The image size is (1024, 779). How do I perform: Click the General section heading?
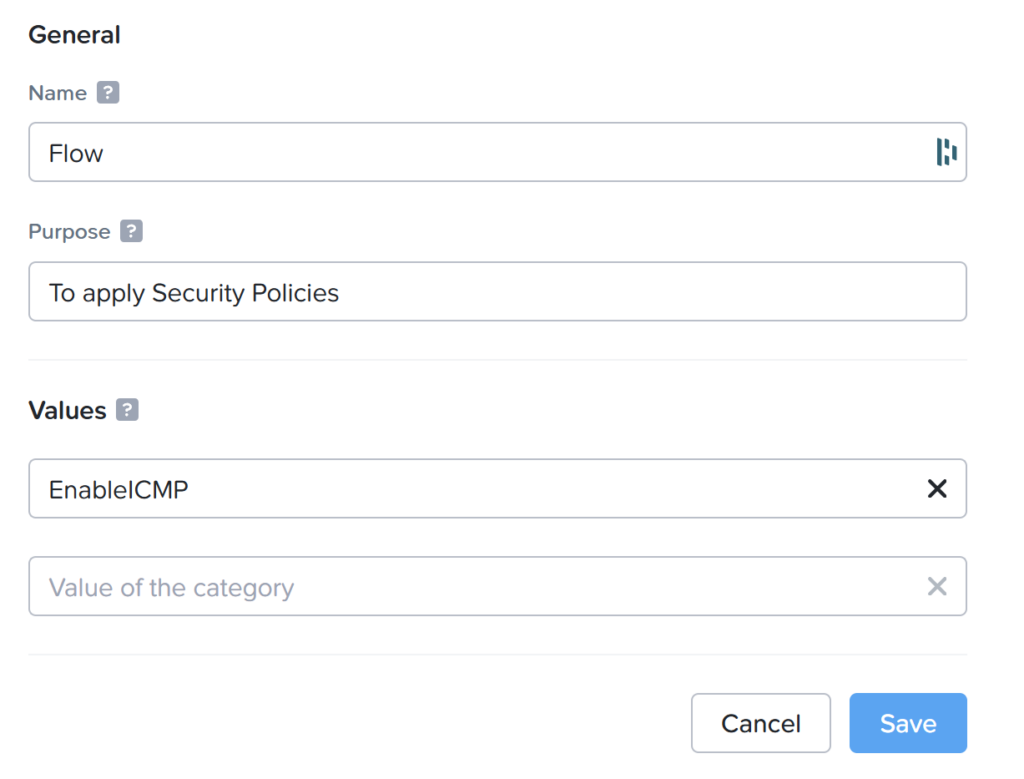point(74,35)
